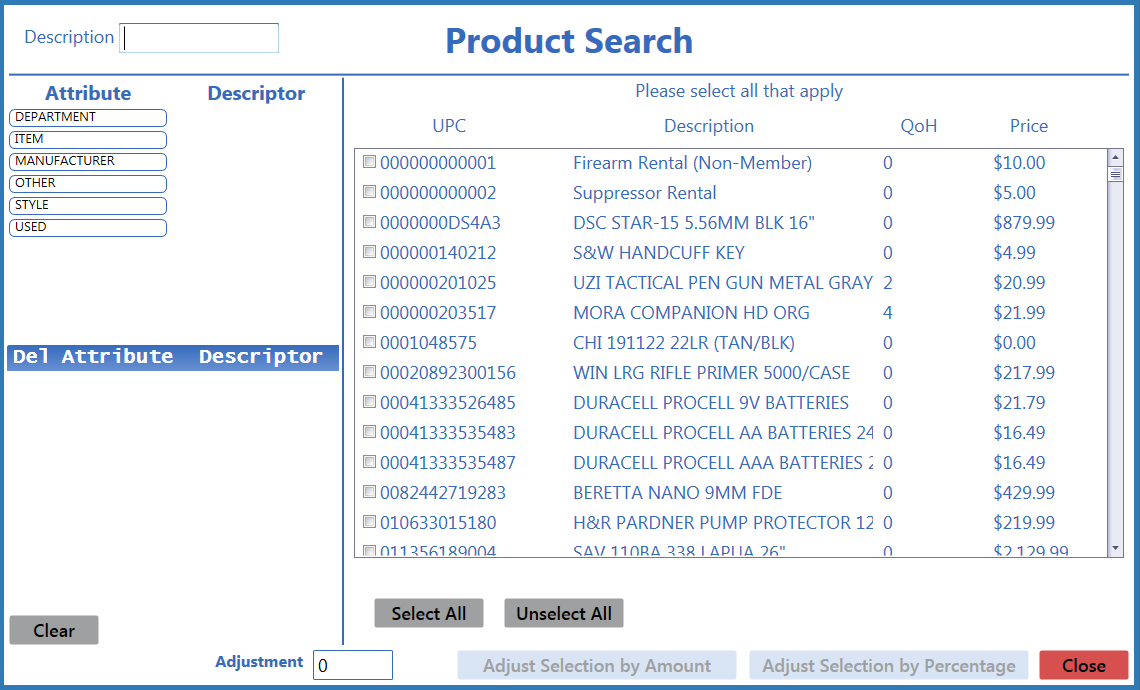The image size is (1140, 690).
Task: Click the product list scroll down arrow
Action: [1115, 549]
